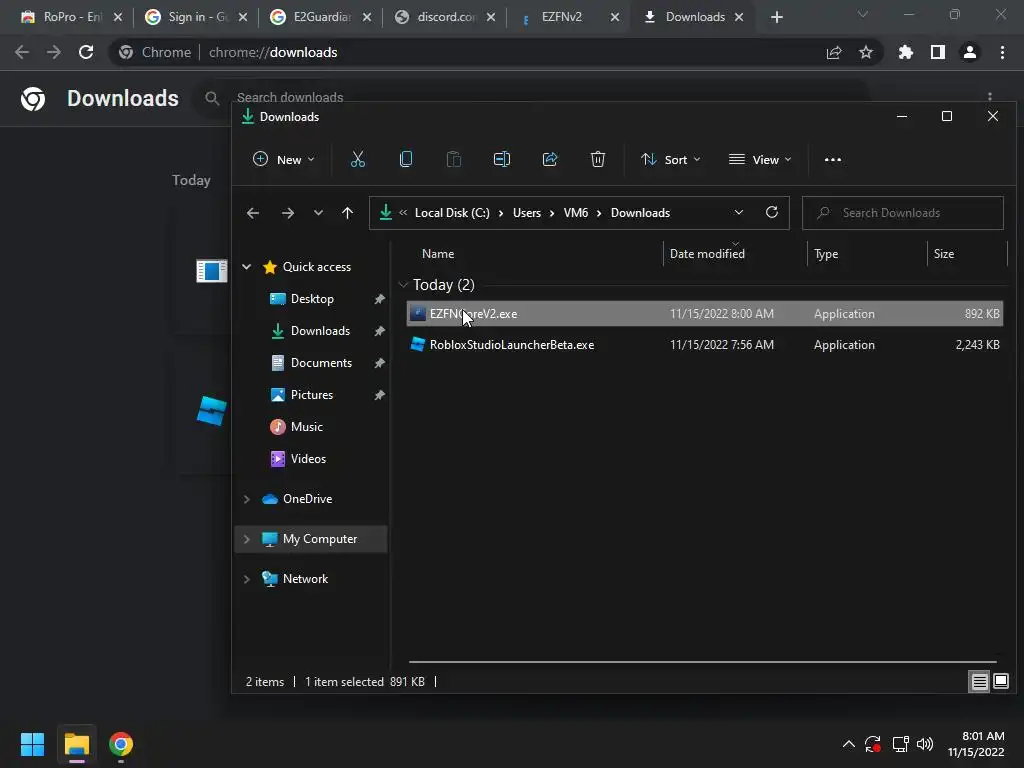Open volume control in system tray
Viewport: 1024px width, 768px height.
point(925,744)
